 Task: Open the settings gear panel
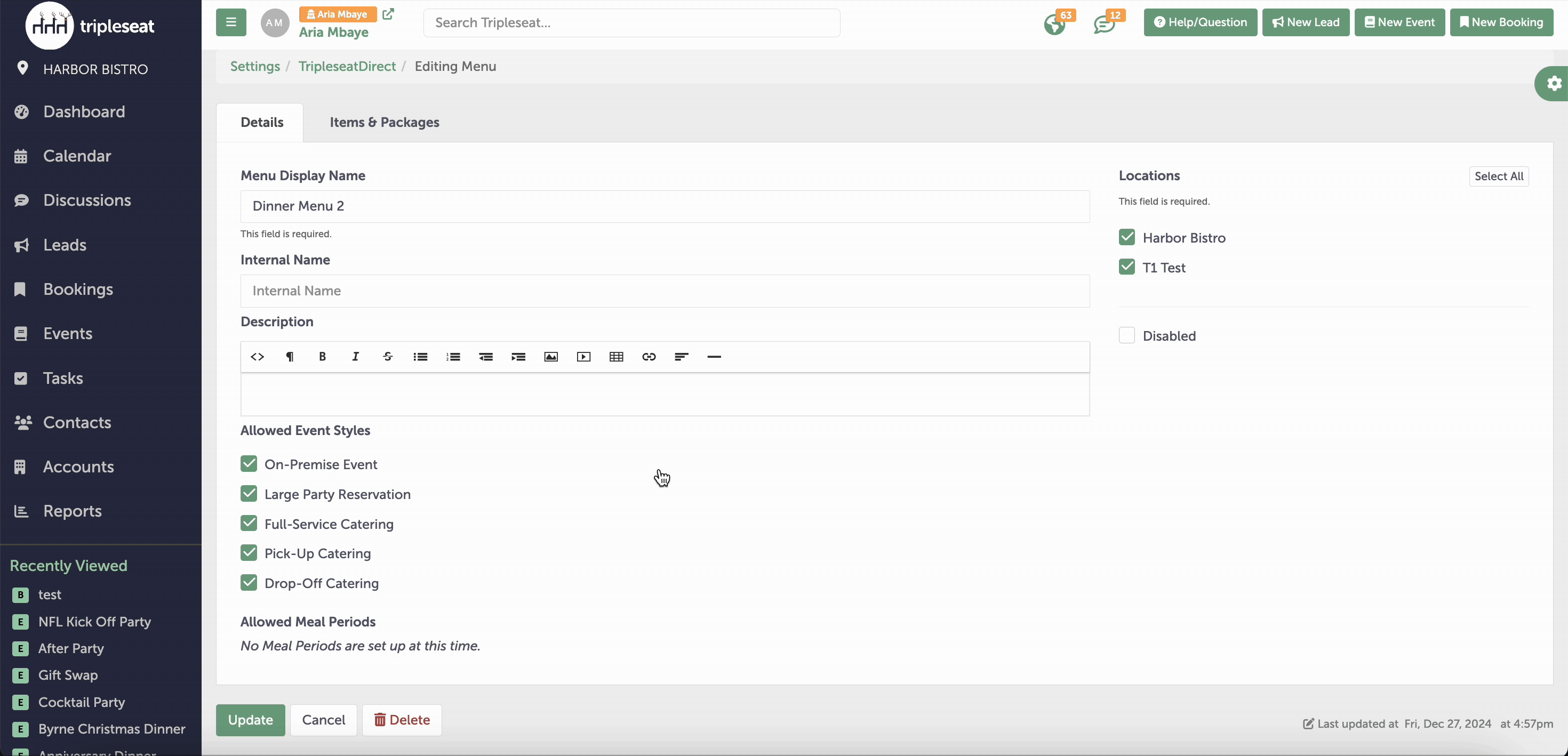1554,83
